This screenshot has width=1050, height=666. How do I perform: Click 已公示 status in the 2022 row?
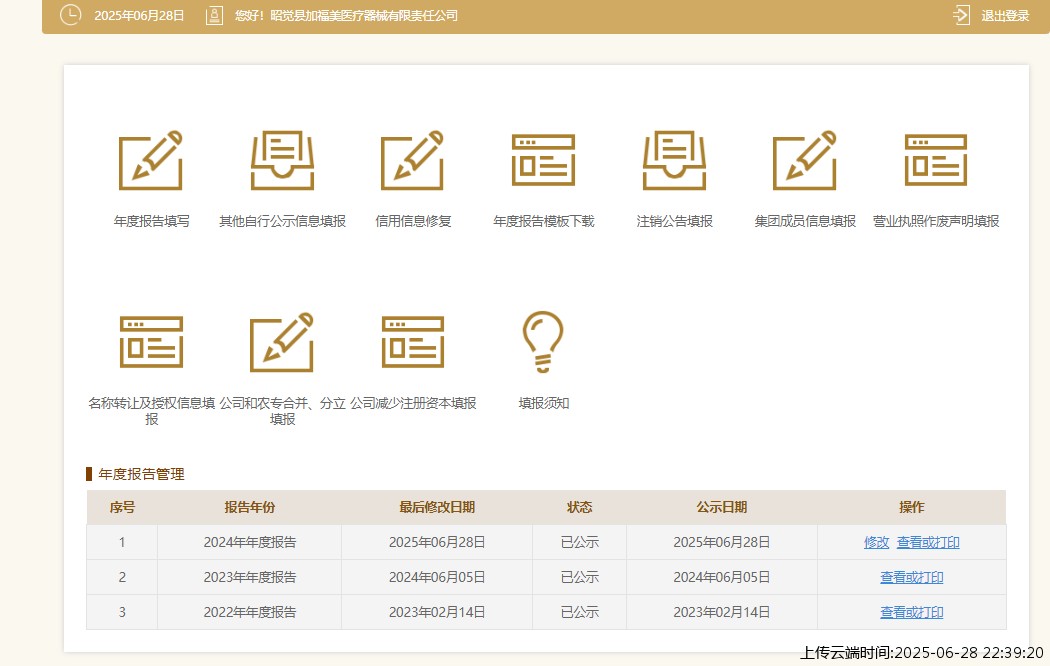coord(579,612)
